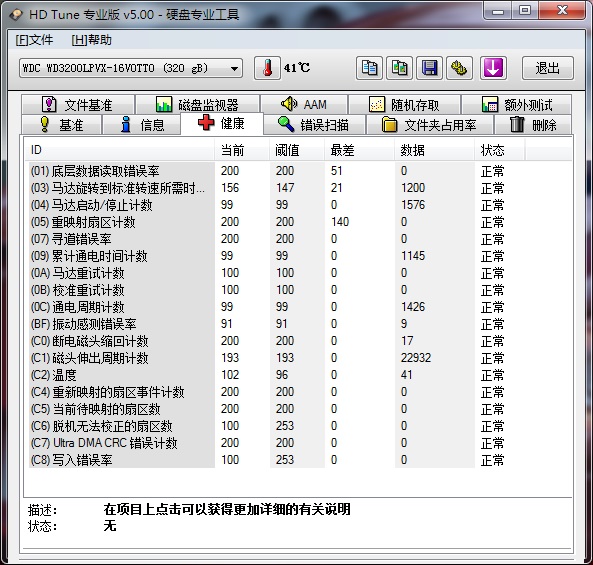The height and width of the screenshot is (565, 593).
Task: Click the thermometer temperature icon
Action: point(267,68)
